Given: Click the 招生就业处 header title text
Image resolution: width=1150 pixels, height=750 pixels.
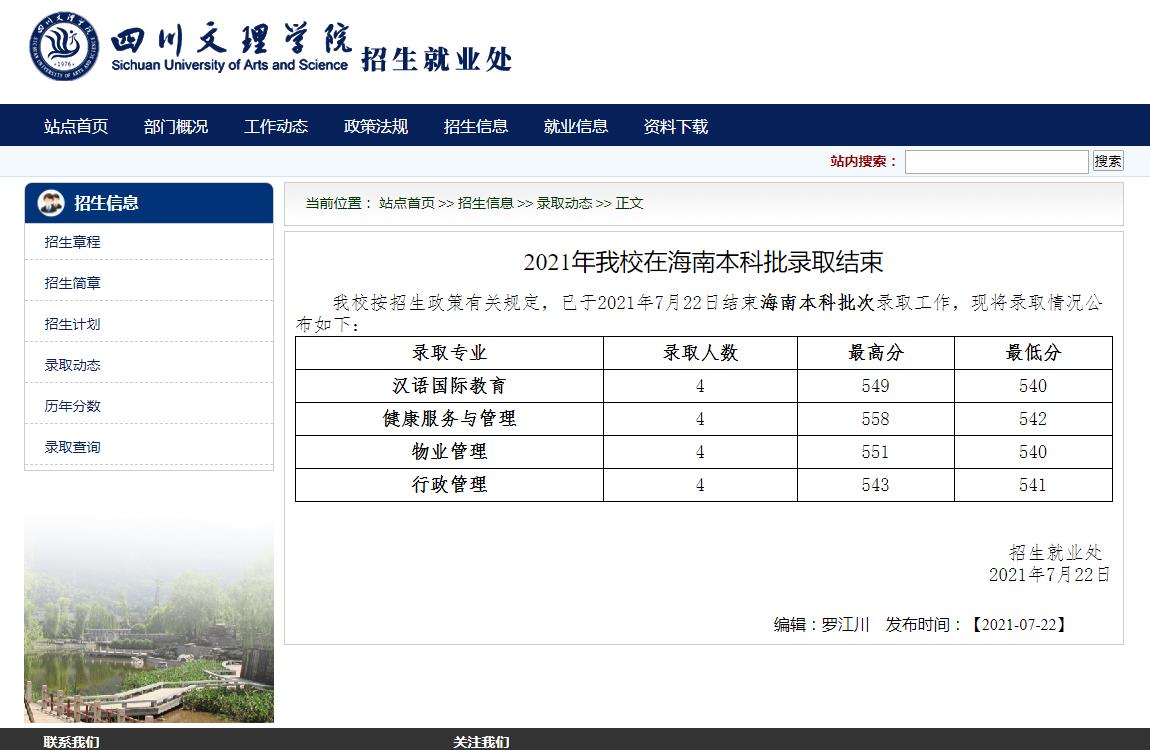Looking at the screenshot, I should point(436,59).
